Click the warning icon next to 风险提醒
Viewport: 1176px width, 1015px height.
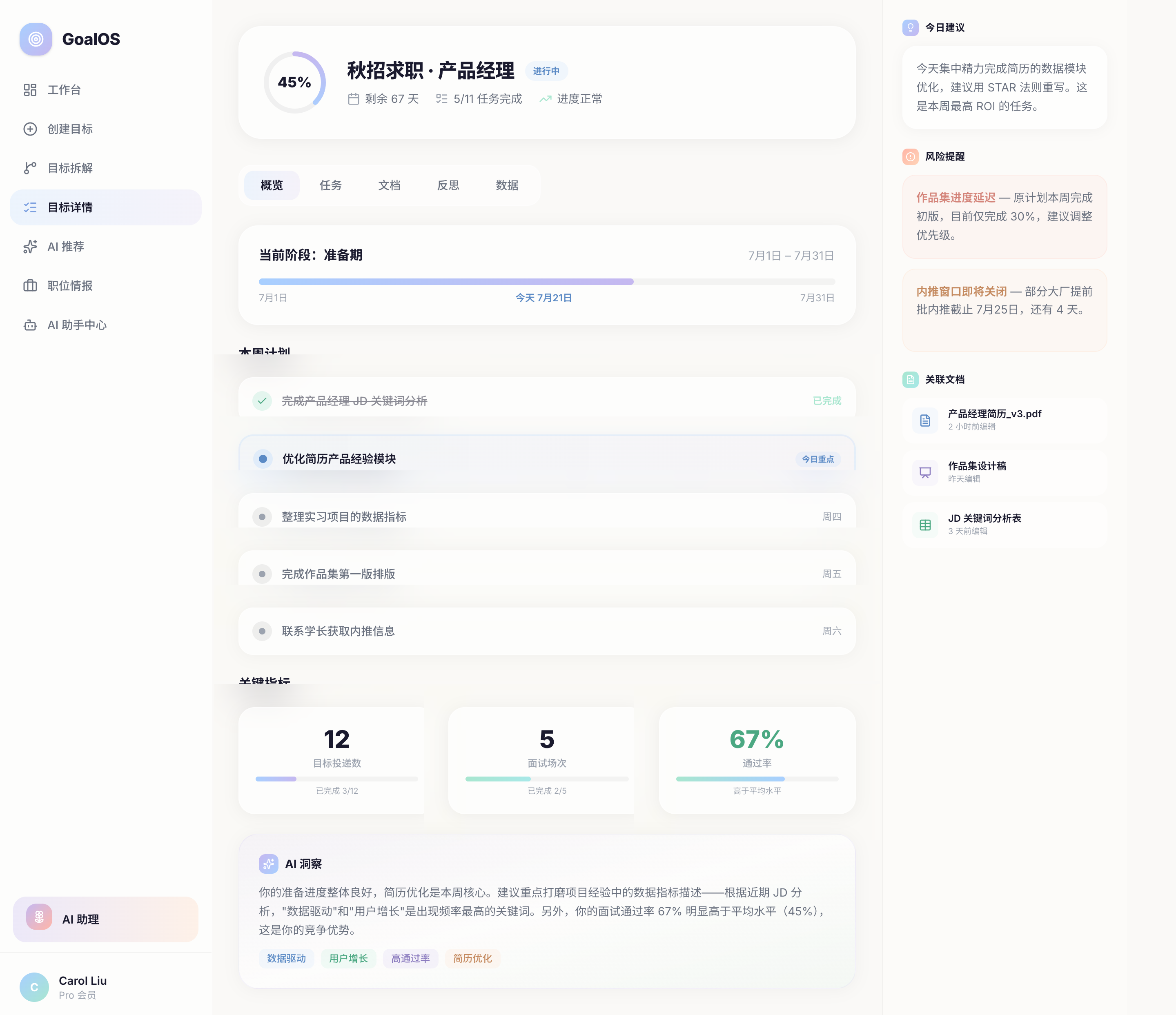pyautogui.click(x=910, y=157)
